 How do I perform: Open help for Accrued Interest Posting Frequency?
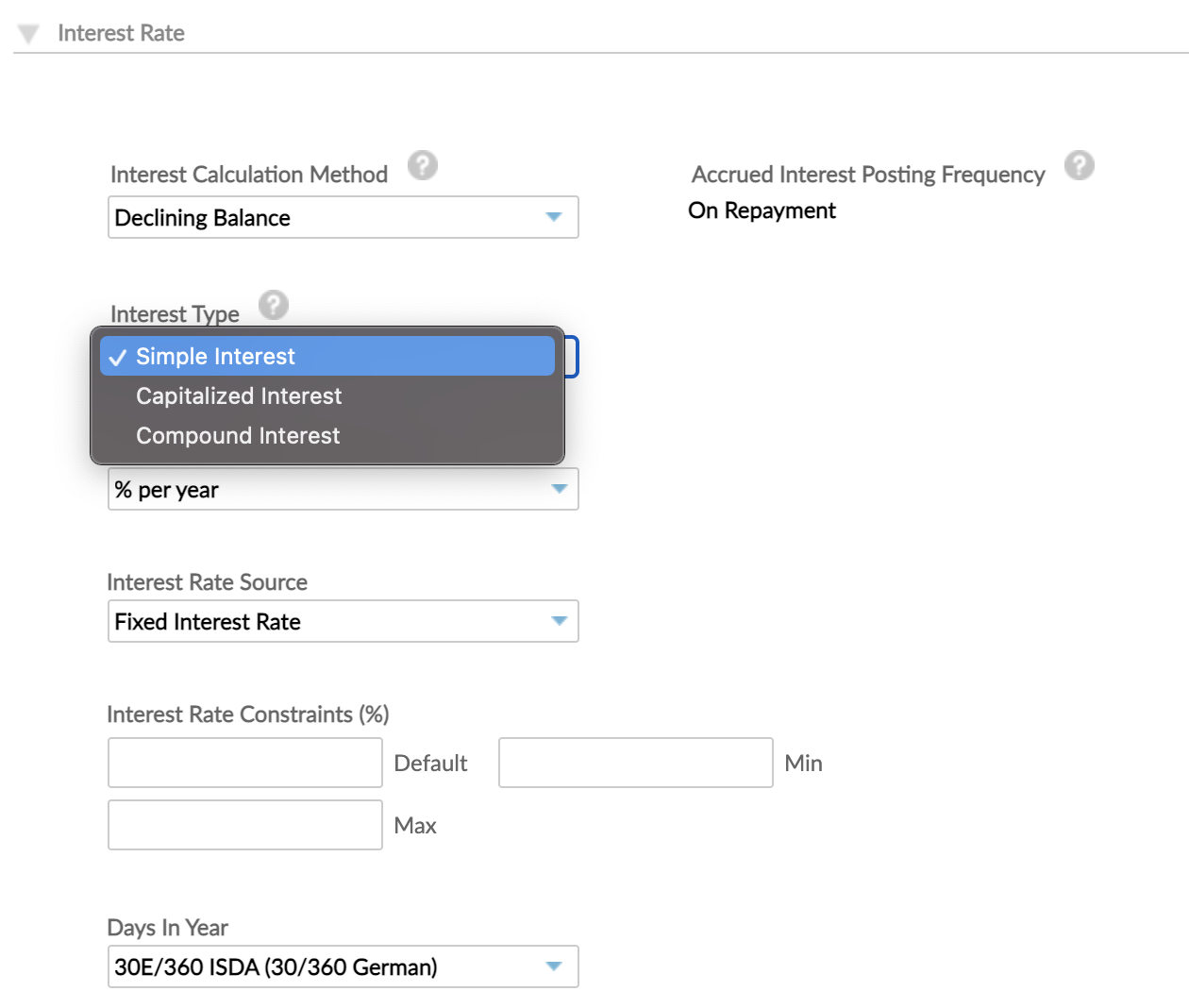[1079, 164]
